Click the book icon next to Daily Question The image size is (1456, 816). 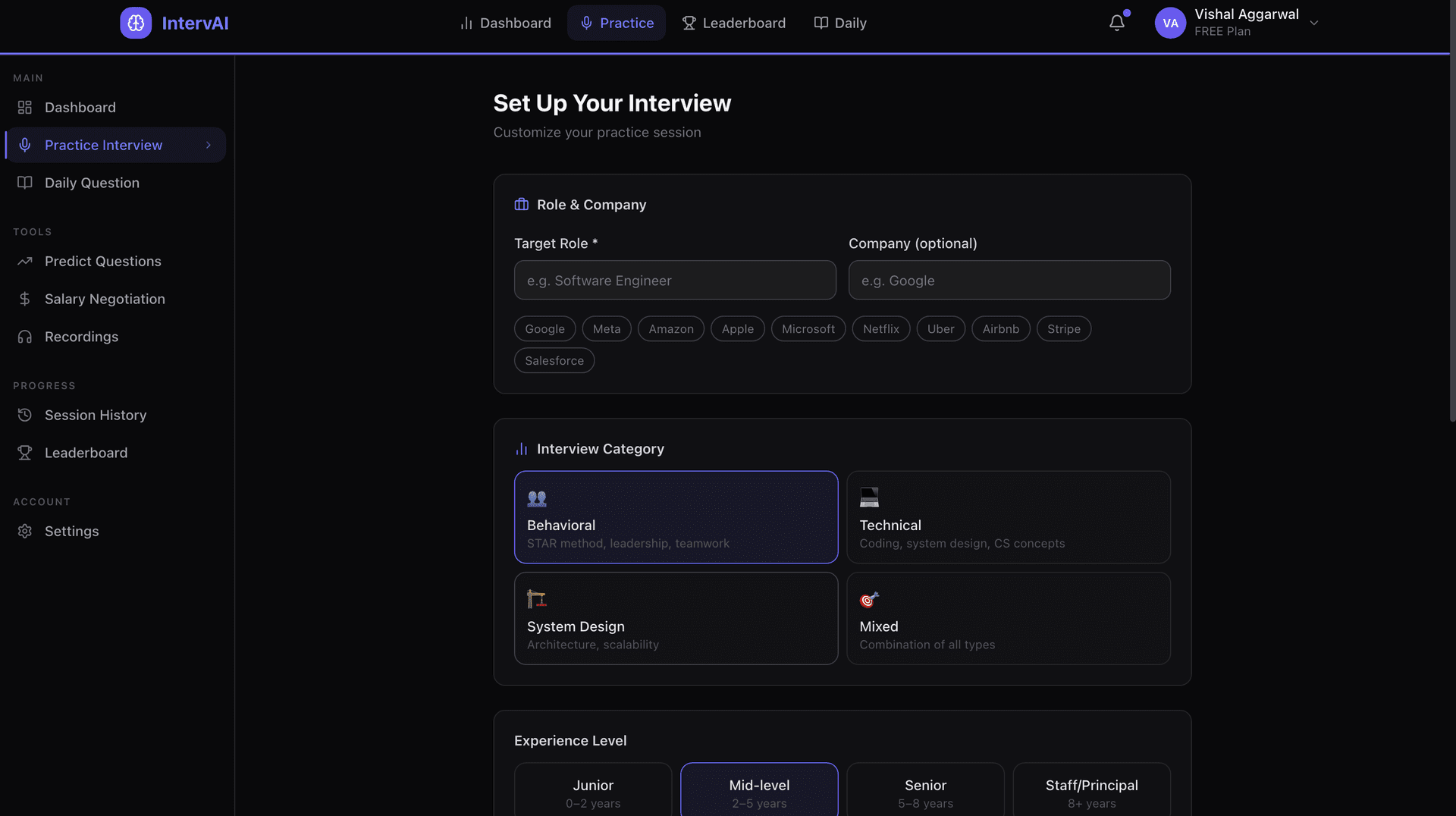(25, 183)
